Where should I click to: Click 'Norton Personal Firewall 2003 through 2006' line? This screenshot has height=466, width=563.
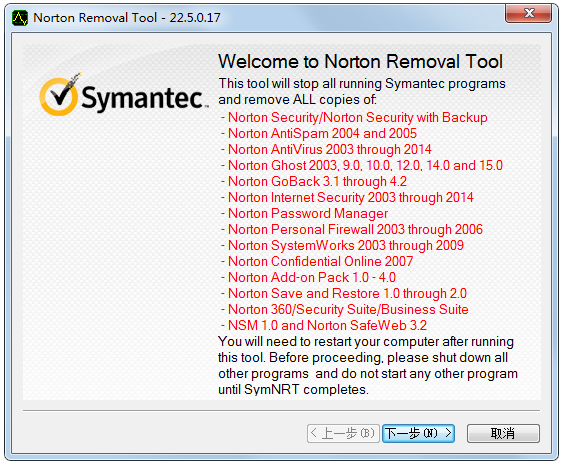352,229
